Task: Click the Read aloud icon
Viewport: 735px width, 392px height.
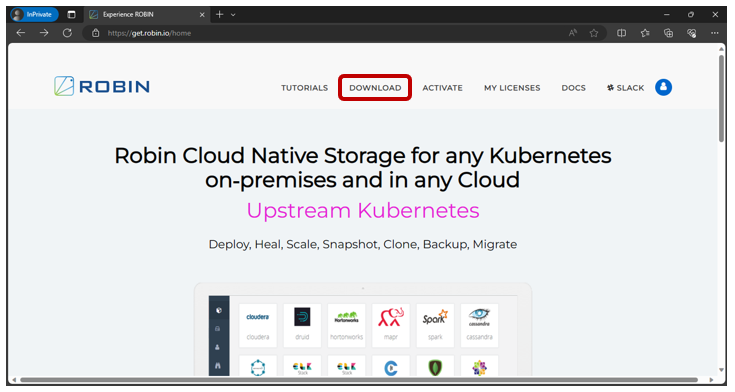Action: (x=573, y=33)
